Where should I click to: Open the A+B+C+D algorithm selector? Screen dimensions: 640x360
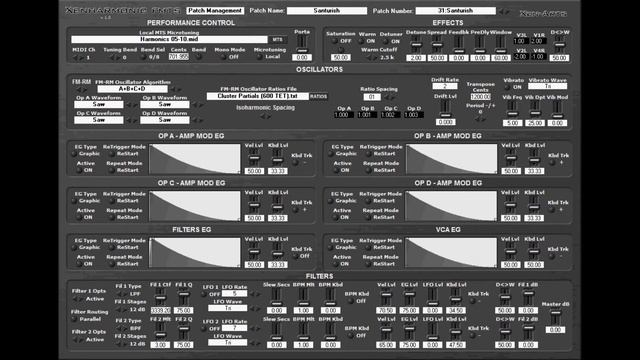(132, 89)
